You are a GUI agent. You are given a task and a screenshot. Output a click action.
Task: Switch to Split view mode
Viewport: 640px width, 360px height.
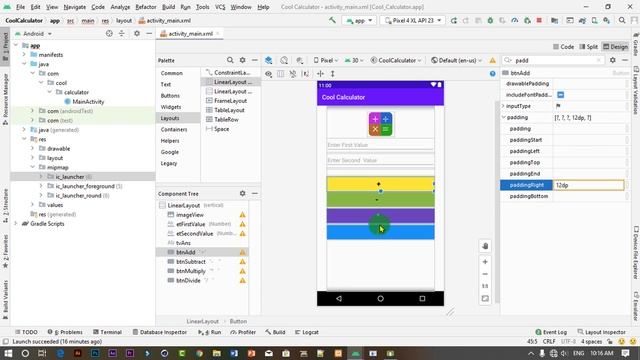click(x=589, y=47)
